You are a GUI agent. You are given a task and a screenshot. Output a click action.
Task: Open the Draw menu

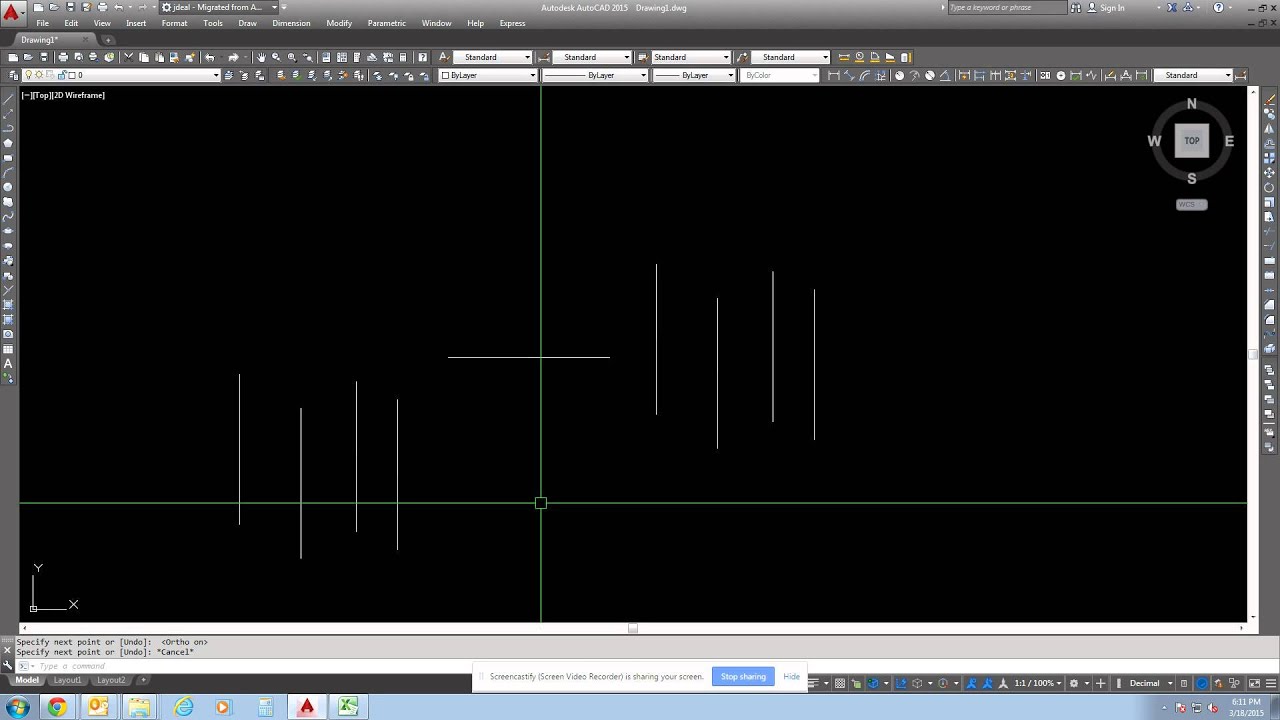247,23
